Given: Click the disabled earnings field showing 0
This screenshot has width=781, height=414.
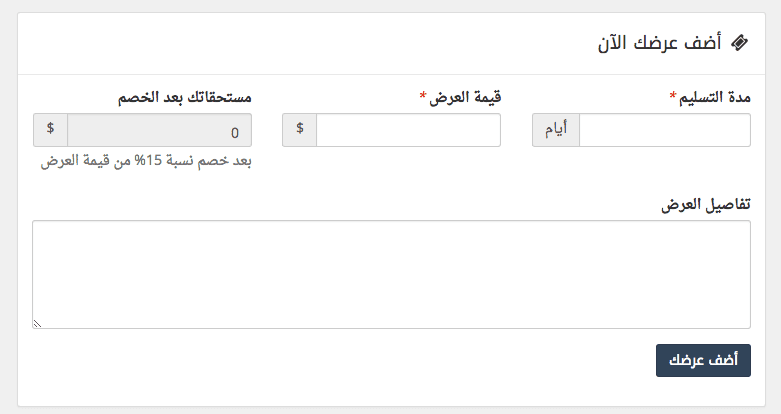Looking at the screenshot, I should tap(159, 131).
